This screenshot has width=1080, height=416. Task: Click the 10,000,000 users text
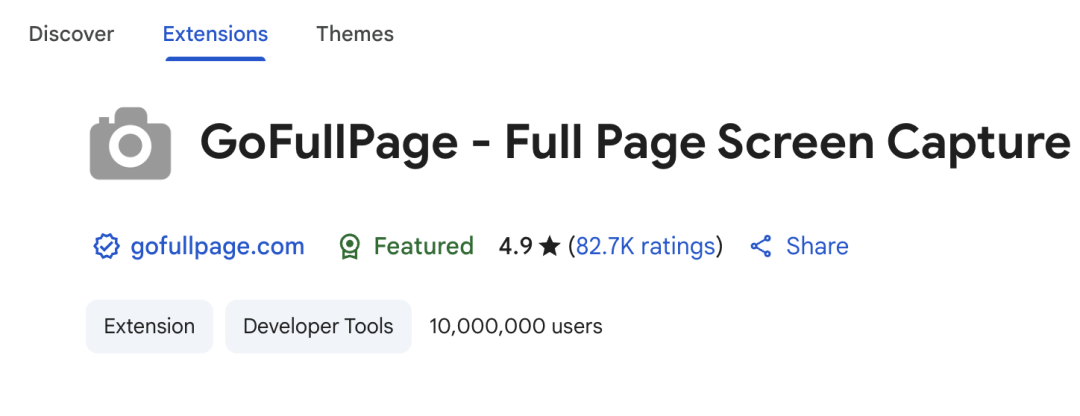point(515,326)
